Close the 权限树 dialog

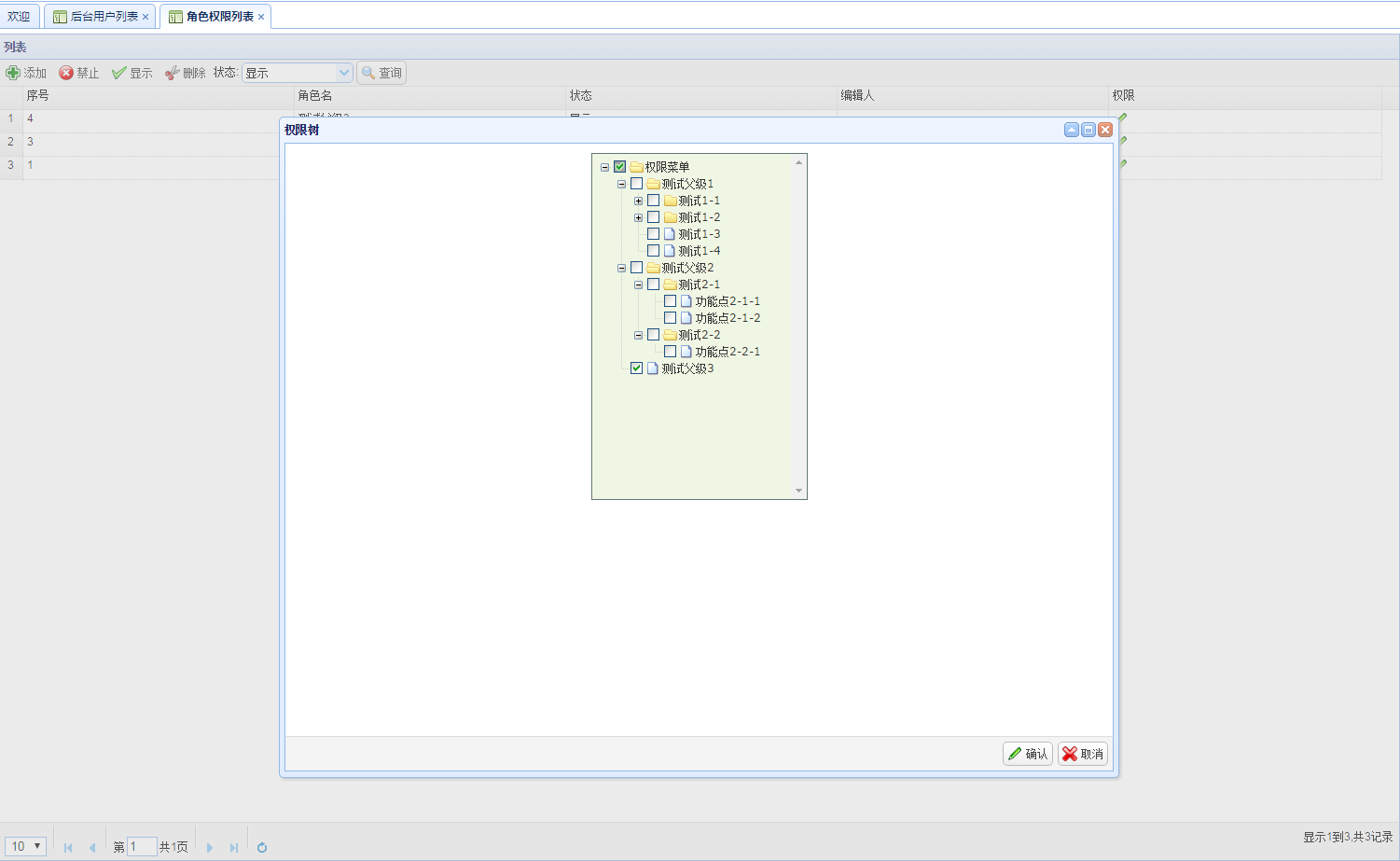[1105, 130]
